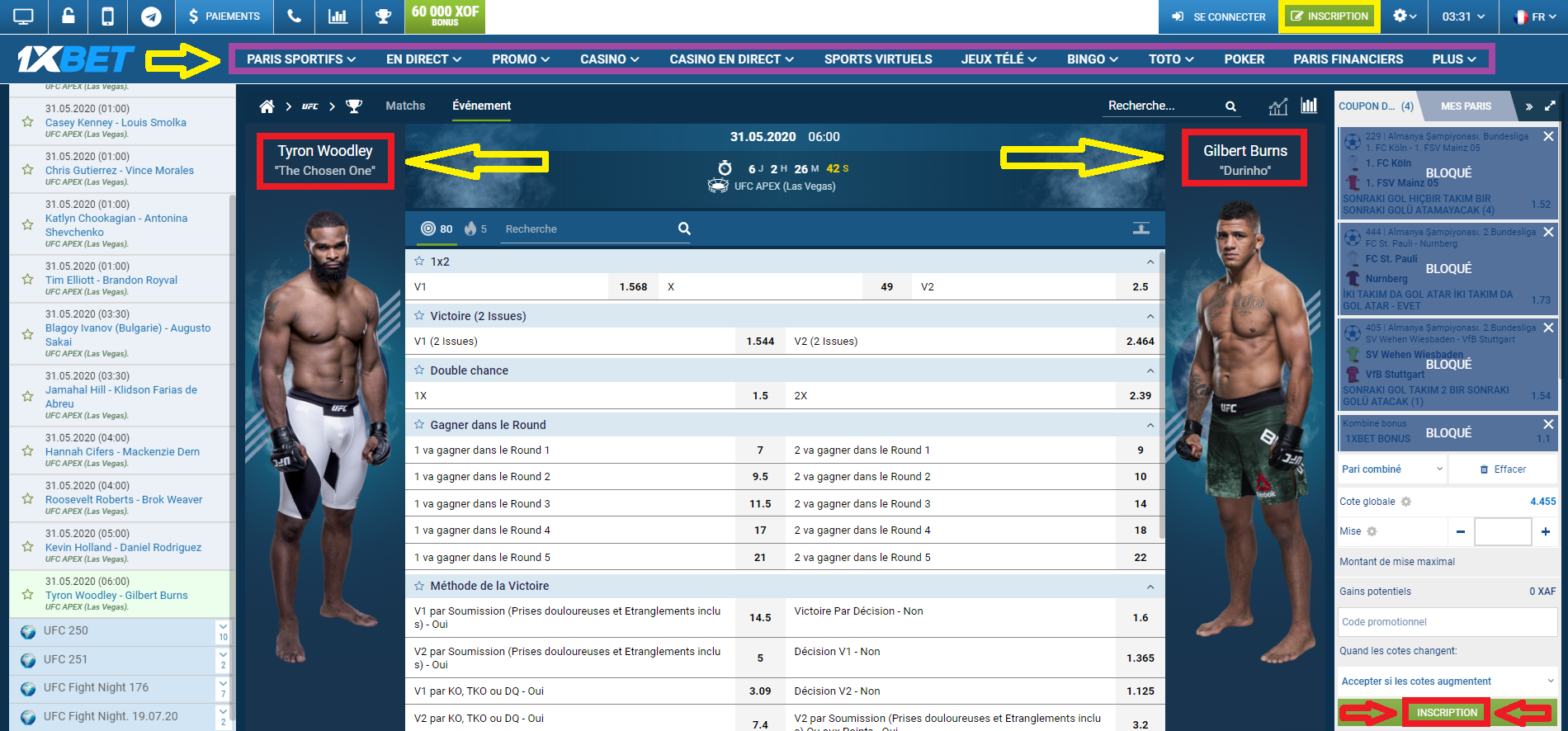The image size is (1568, 731).
Task: Collapse the Méthode de la Victoire section
Action: [x=1150, y=587]
